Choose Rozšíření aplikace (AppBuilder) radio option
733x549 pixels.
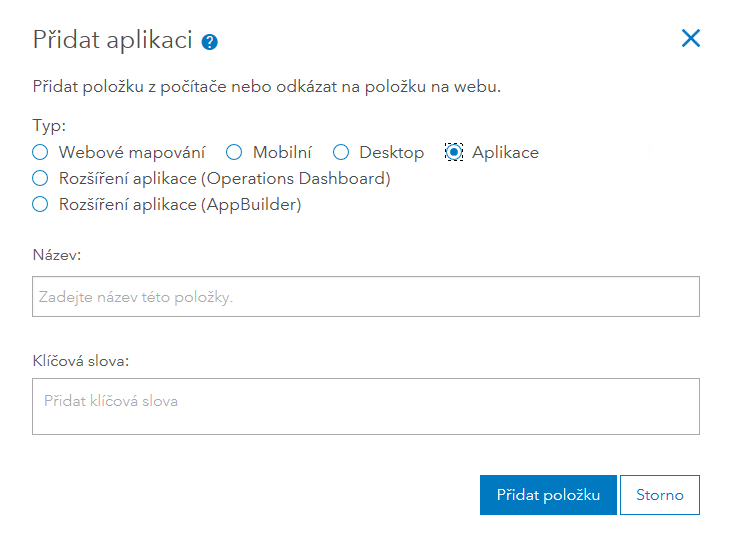[40, 205]
